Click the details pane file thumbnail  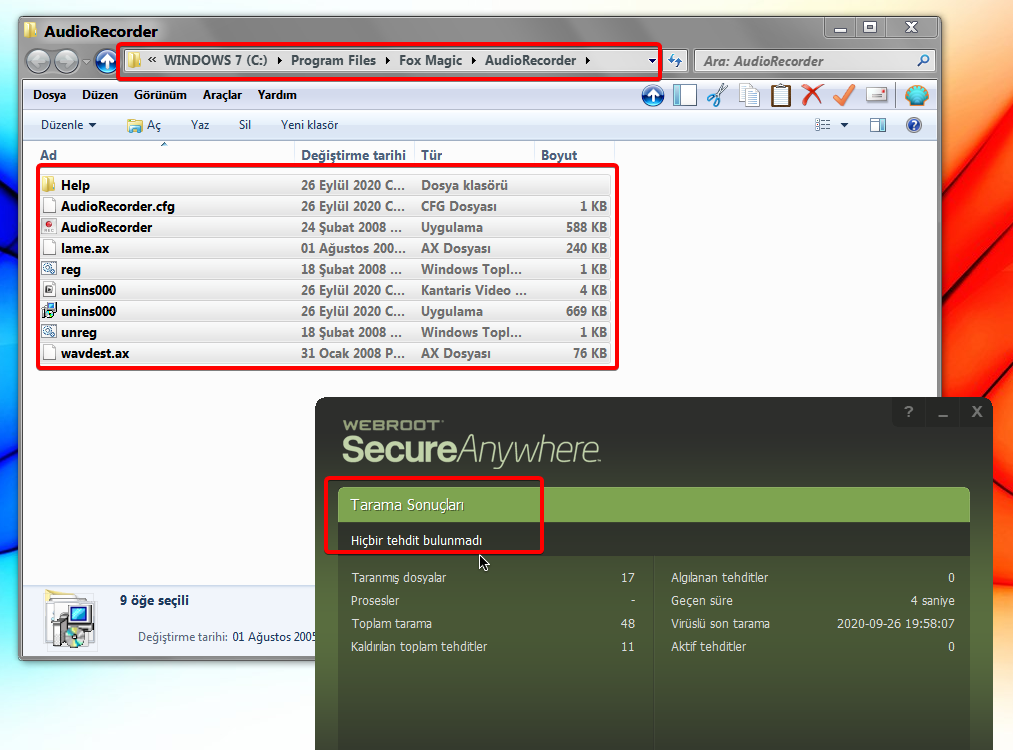(70, 621)
